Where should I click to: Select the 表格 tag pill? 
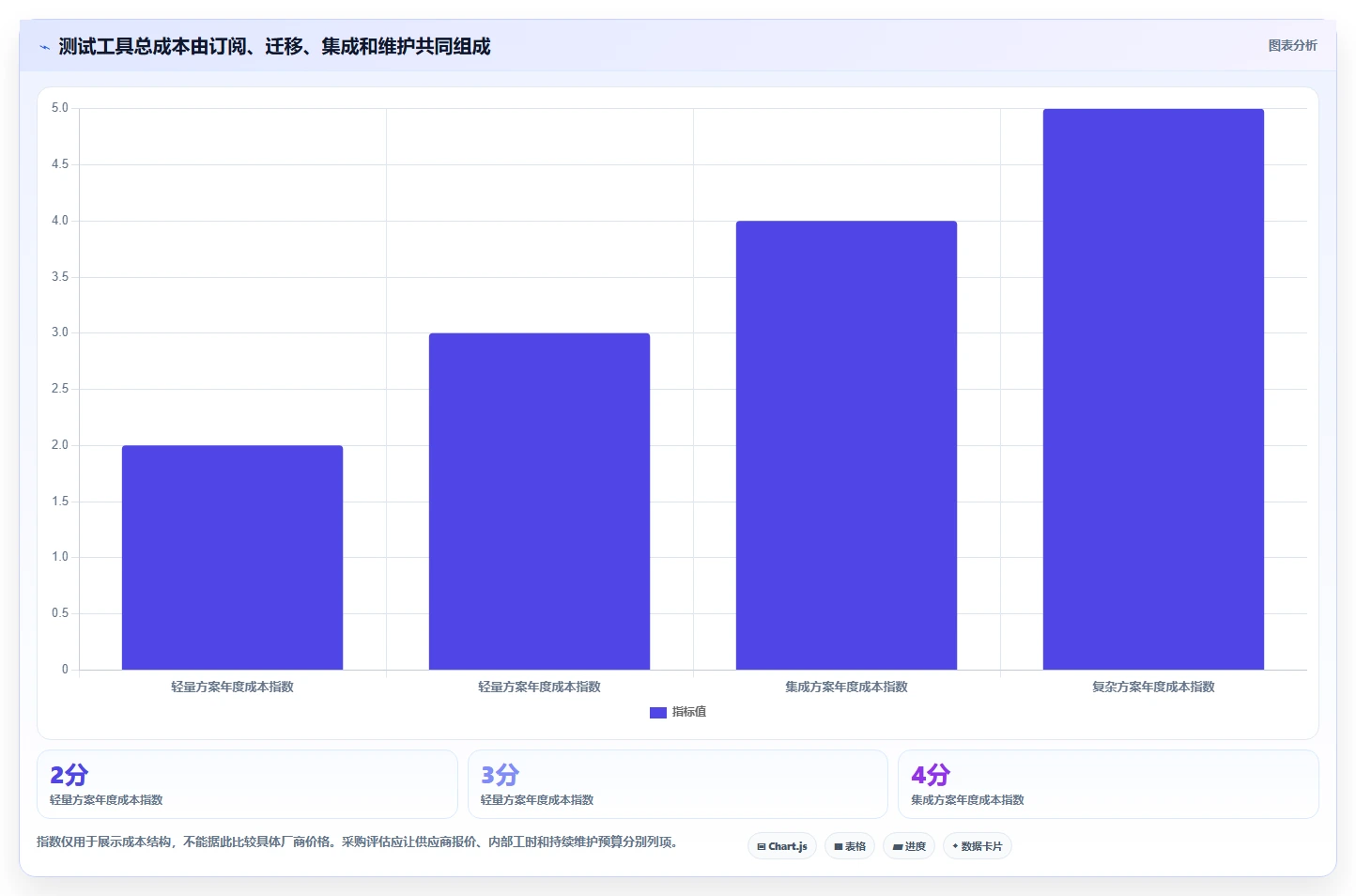point(850,846)
